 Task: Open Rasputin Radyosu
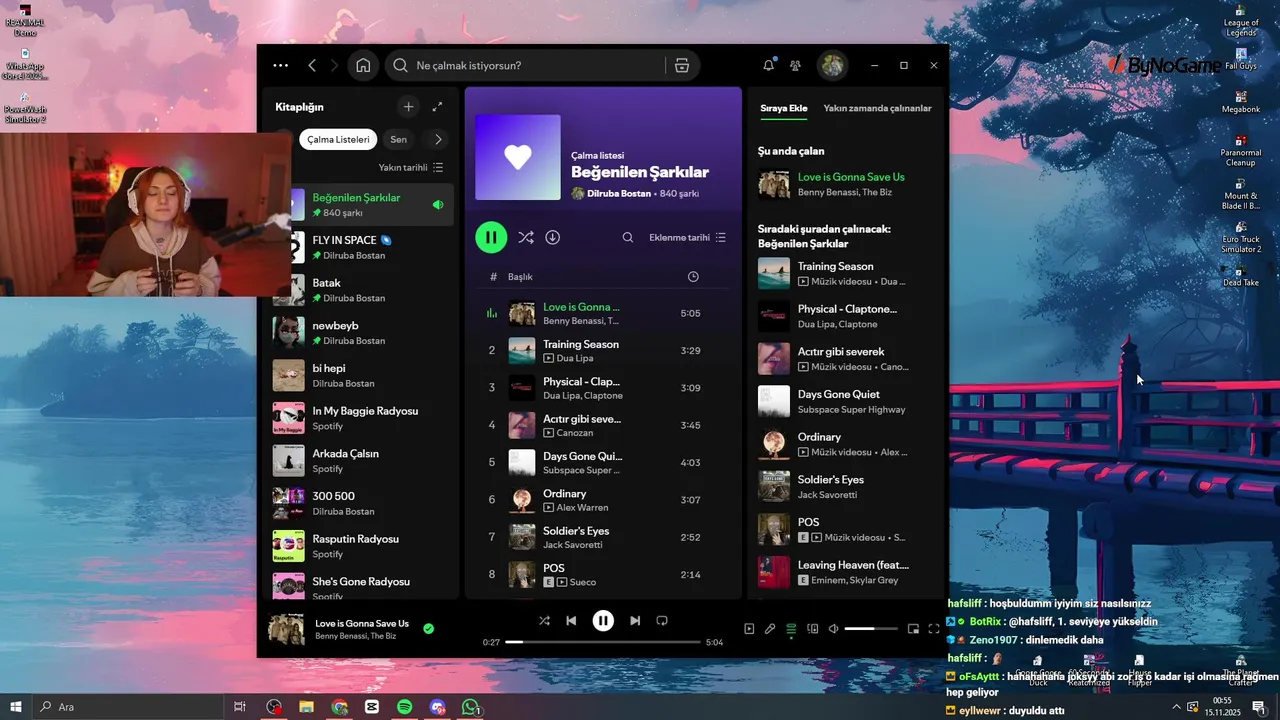(361, 546)
